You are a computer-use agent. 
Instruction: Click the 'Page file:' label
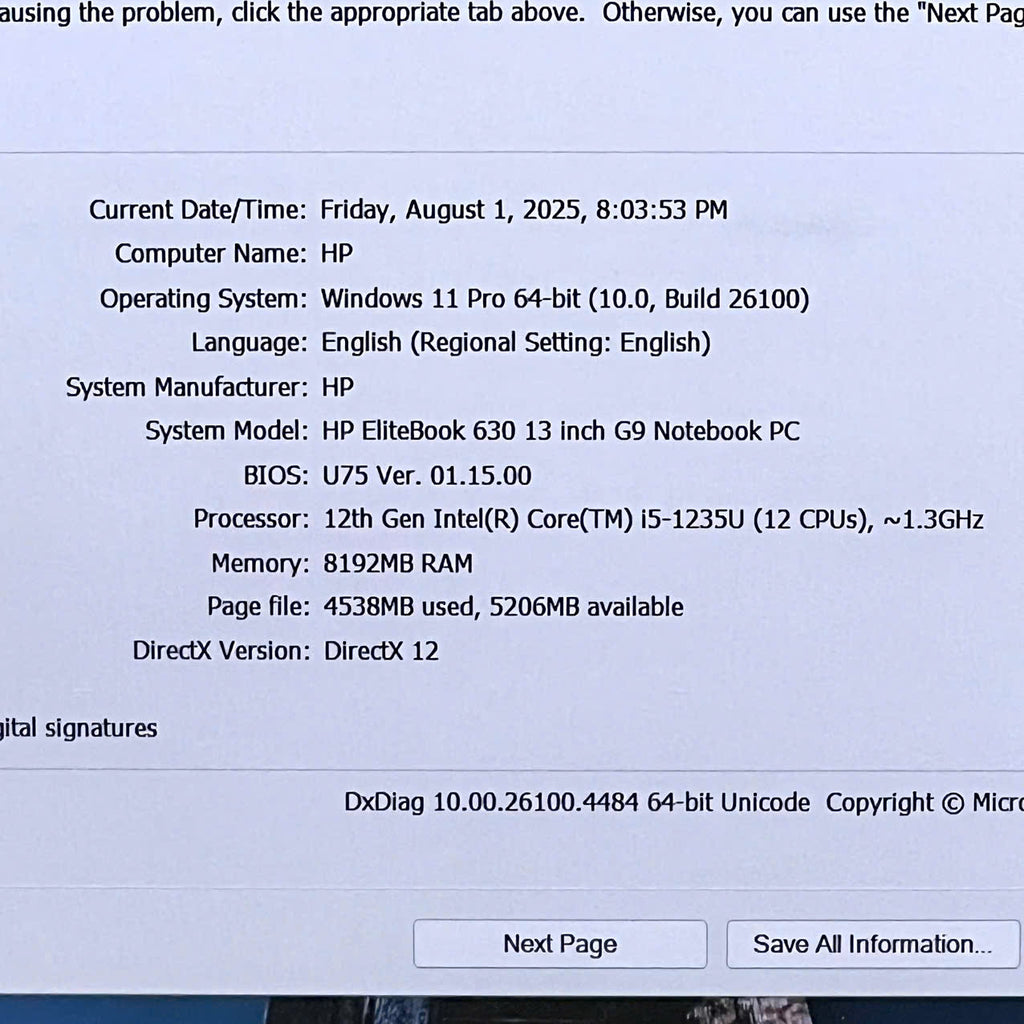tap(258, 607)
